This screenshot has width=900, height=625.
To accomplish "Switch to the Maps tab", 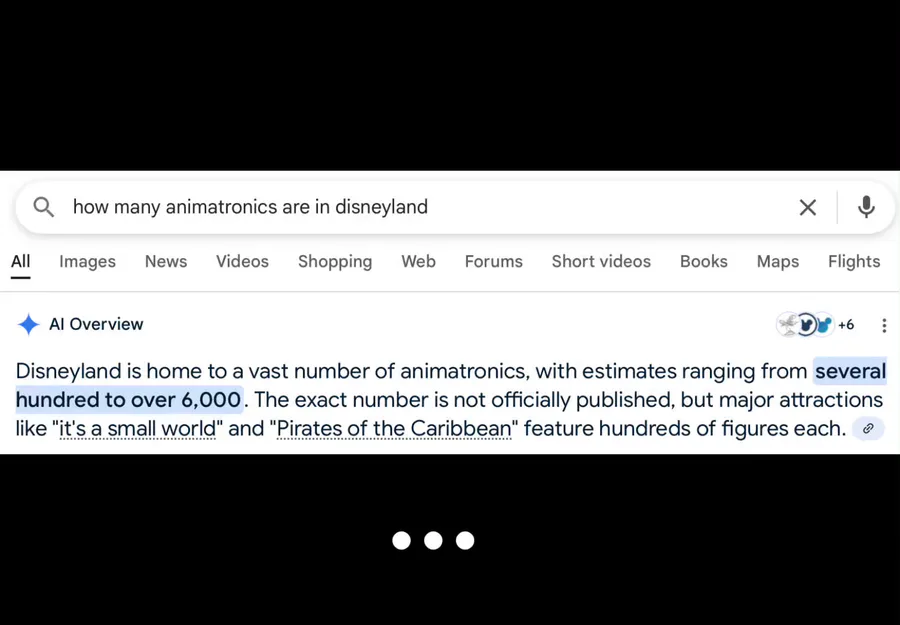I will (x=778, y=262).
